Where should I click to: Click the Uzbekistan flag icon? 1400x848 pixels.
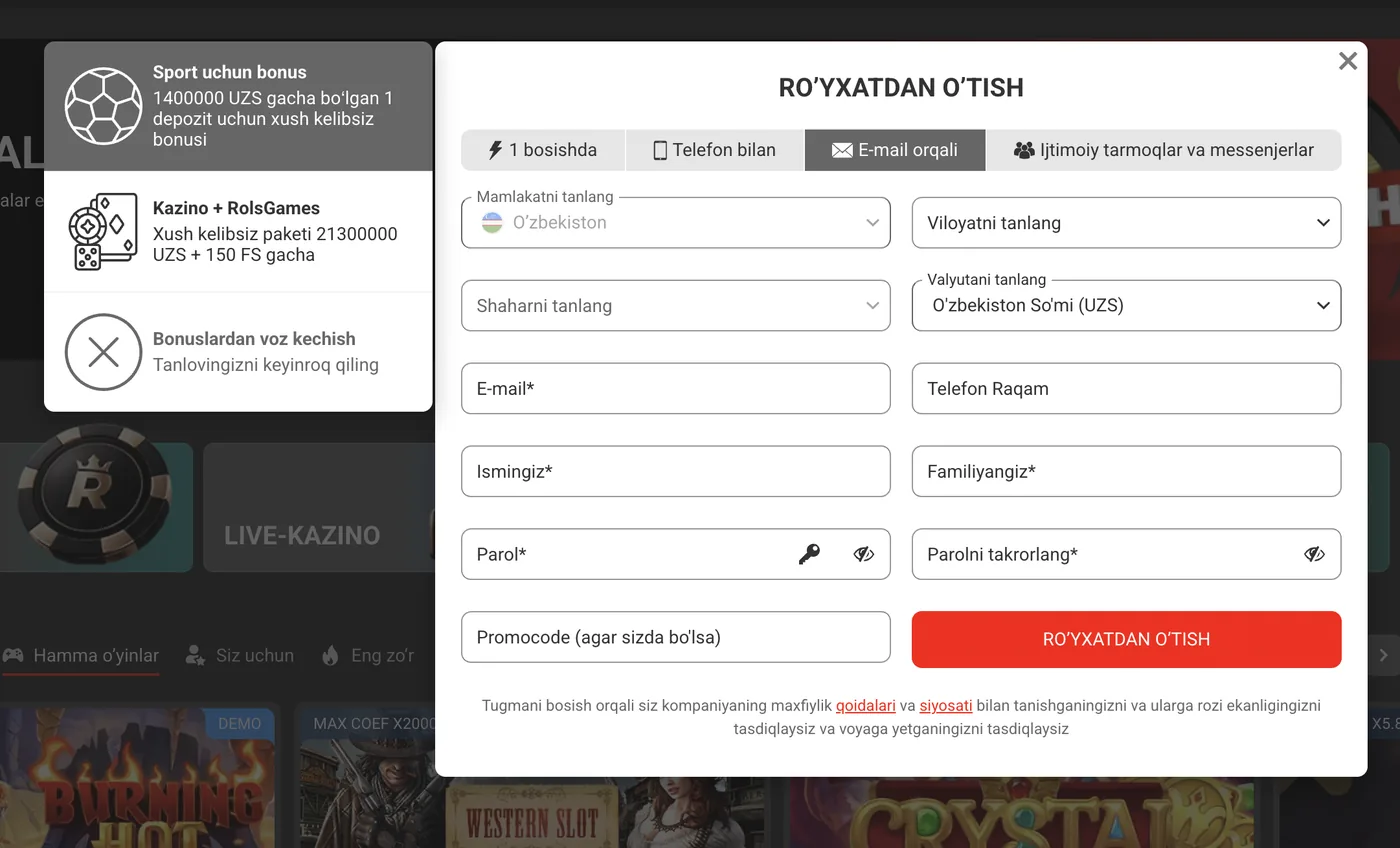click(492, 222)
